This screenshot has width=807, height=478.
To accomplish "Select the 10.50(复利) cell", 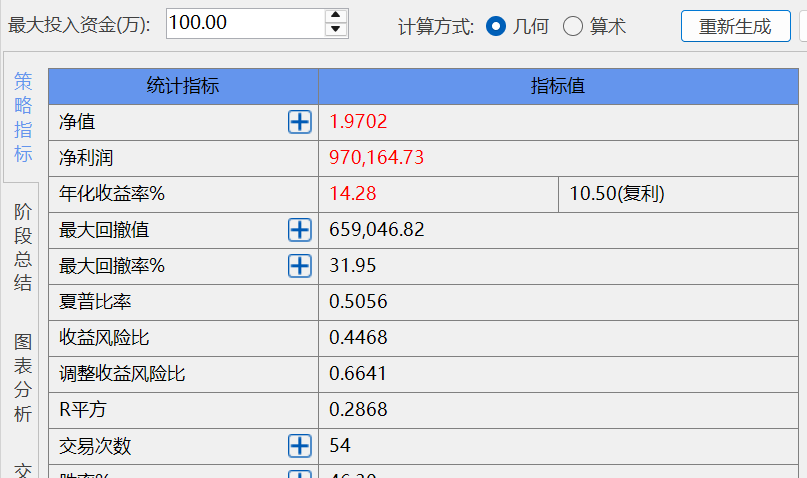I will pyautogui.click(x=617, y=194).
